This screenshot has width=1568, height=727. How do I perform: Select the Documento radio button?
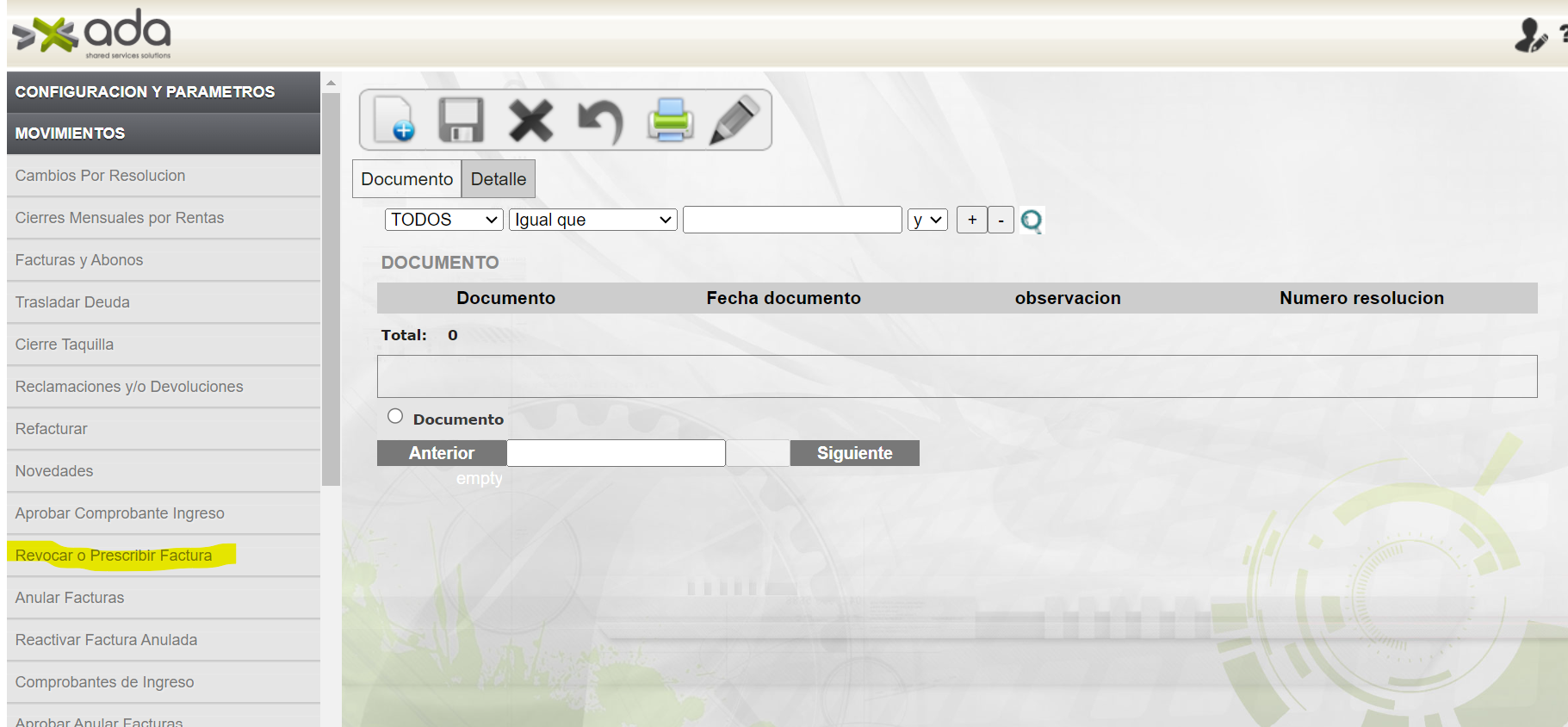click(x=395, y=416)
